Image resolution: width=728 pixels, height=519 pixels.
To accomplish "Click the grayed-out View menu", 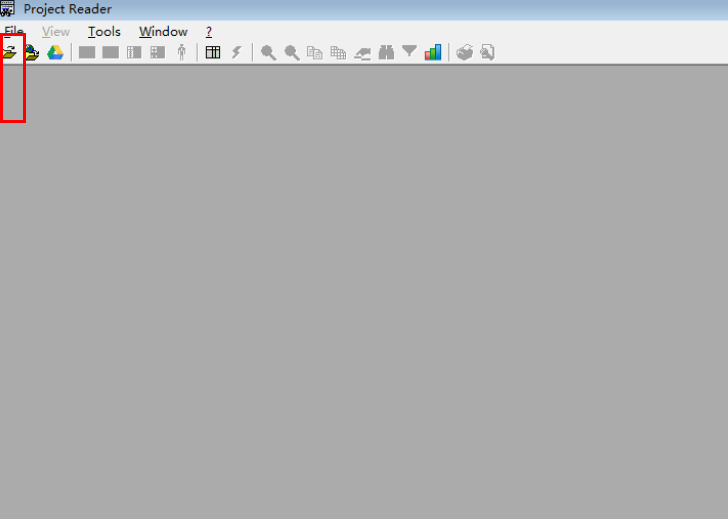I will tap(56, 32).
